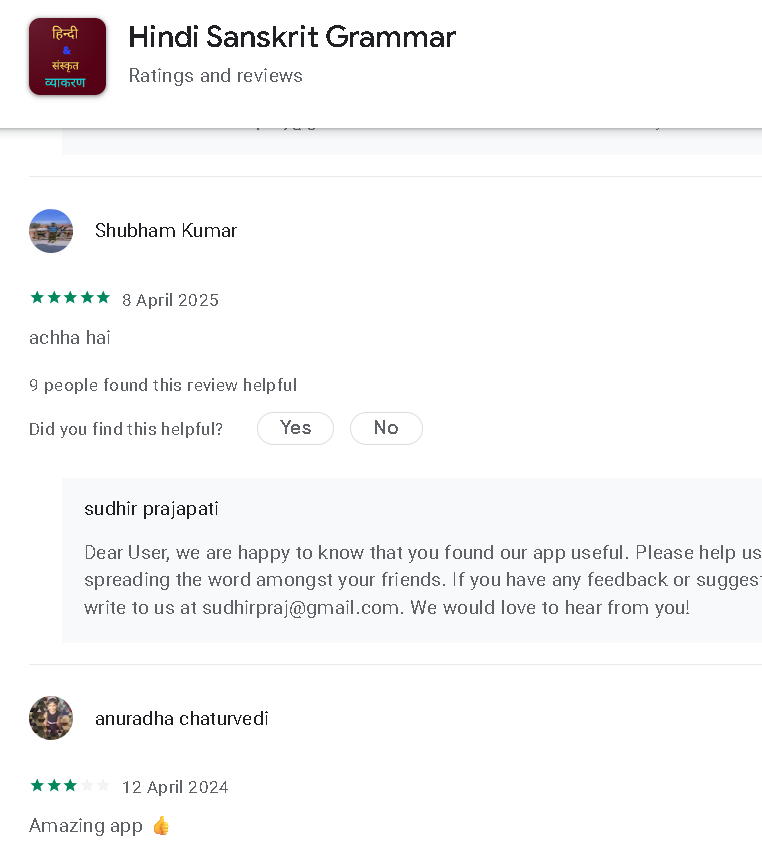Click Shubham Kumar's five-star rating
This screenshot has width=762, height=850.
tap(70, 298)
